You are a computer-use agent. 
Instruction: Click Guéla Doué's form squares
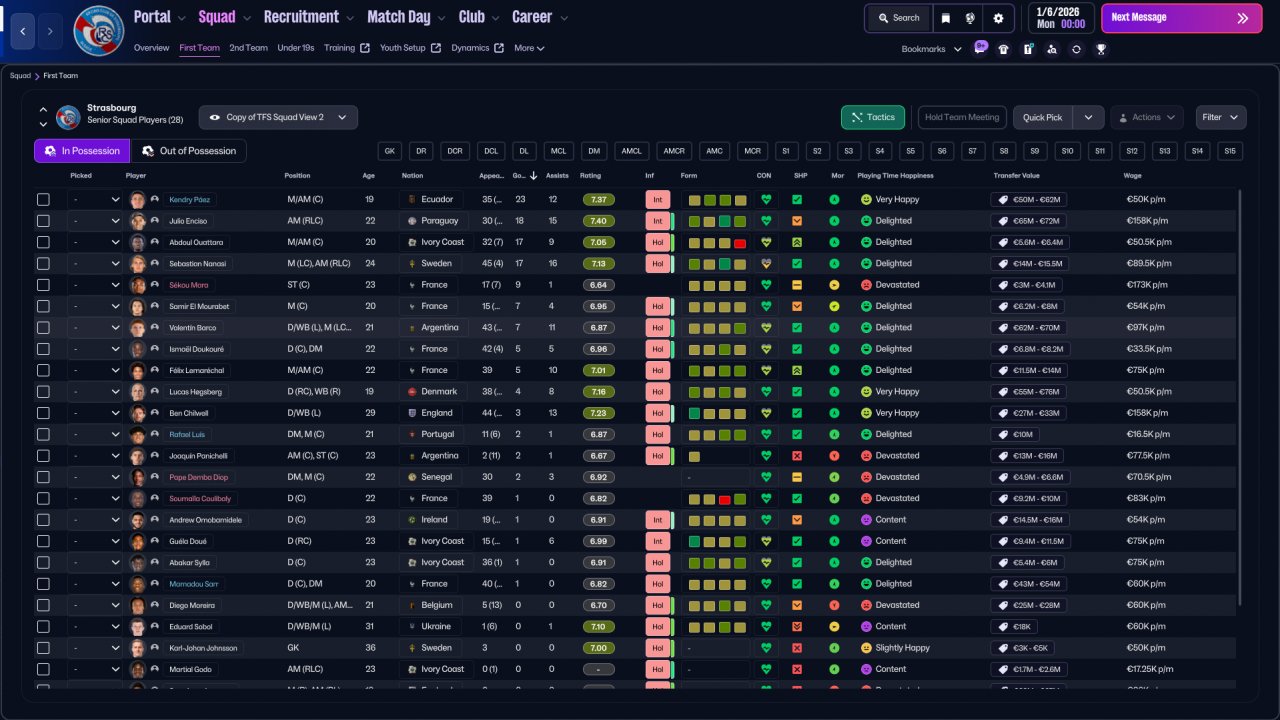[x=717, y=541]
